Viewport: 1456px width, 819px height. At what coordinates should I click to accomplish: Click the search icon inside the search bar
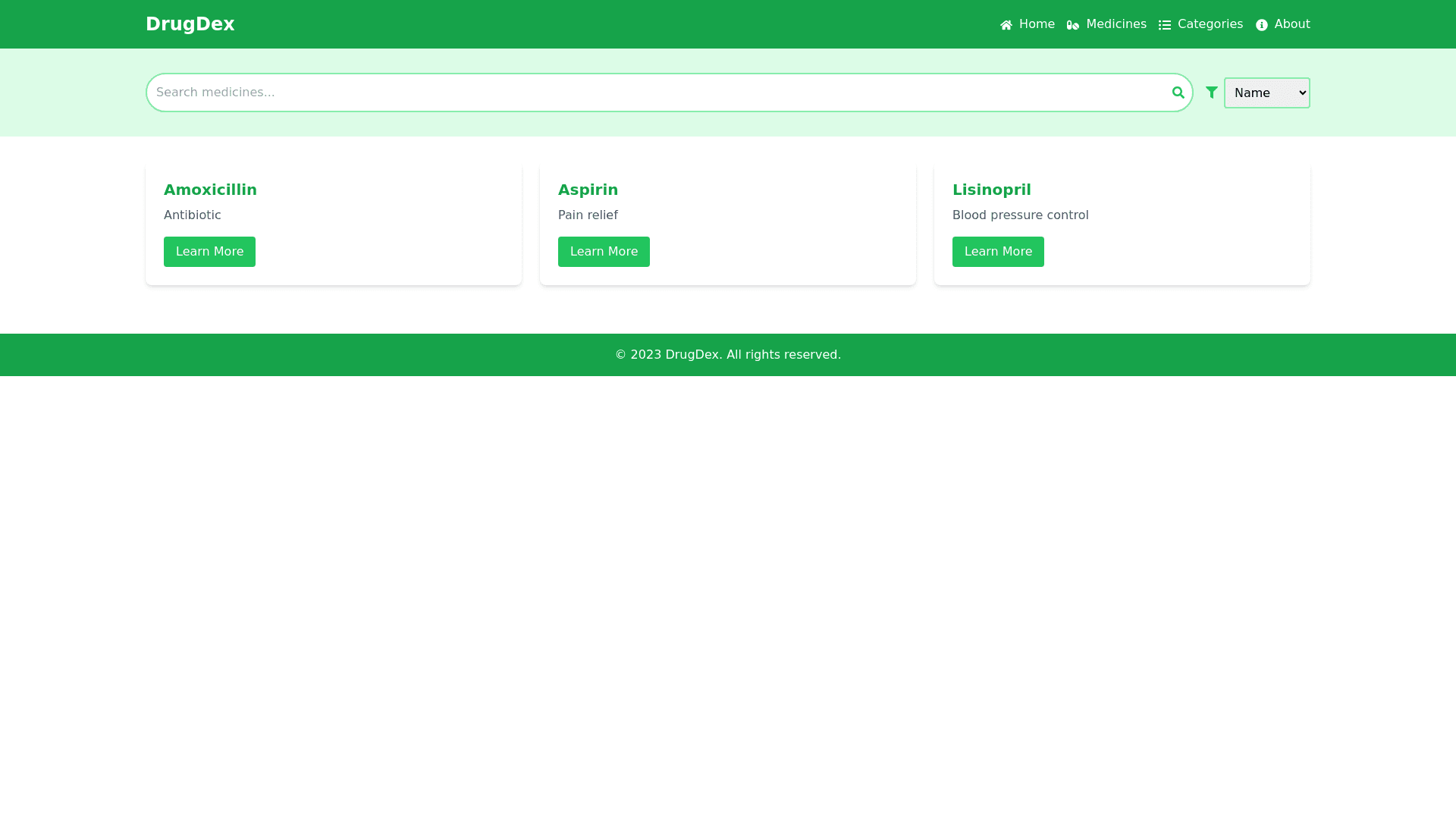[x=1178, y=92]
